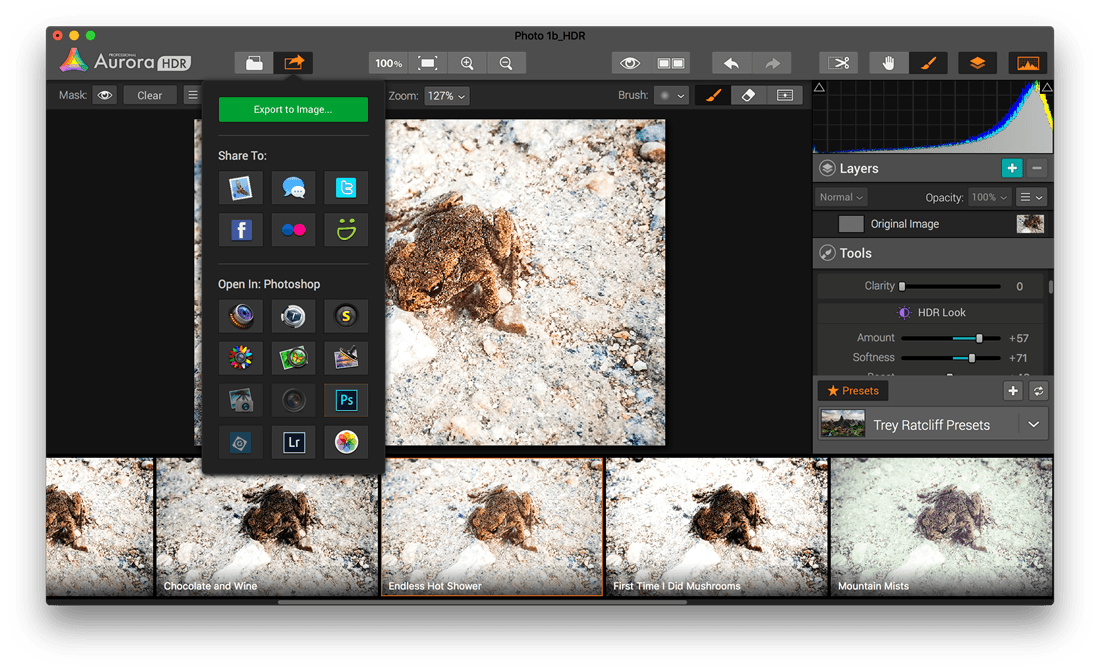Zoom out with the magnifier minus icon
Image resolution: width=1100 pixels, height=671 pixels.
click(x=506, y=63)
